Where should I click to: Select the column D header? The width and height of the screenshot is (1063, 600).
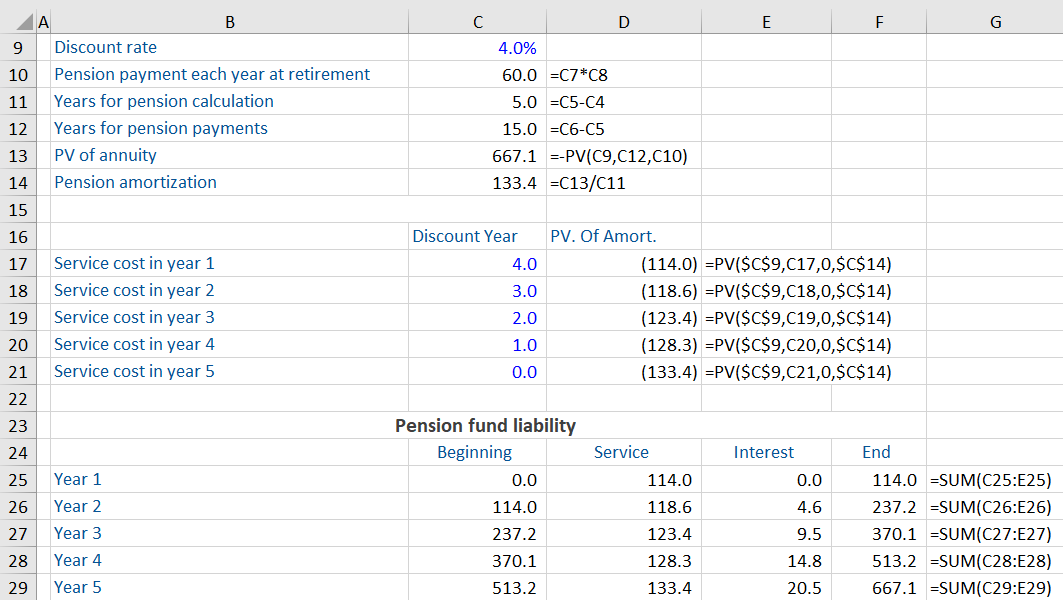pos(624,22)
